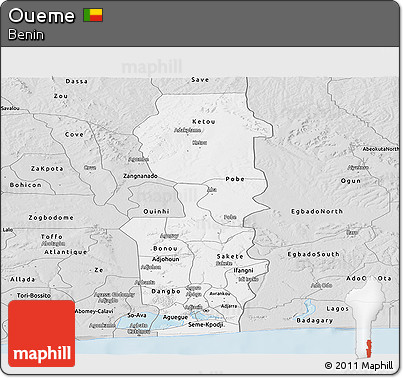Viewport: 403px width, 378px height.
Task: Click the red maphill logo
Action: point(42,333)
